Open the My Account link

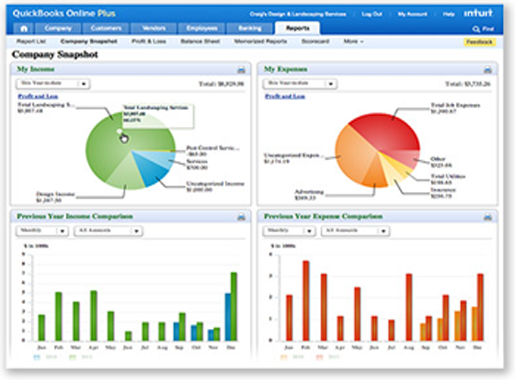pyautogui.click(x=412, y=14)
